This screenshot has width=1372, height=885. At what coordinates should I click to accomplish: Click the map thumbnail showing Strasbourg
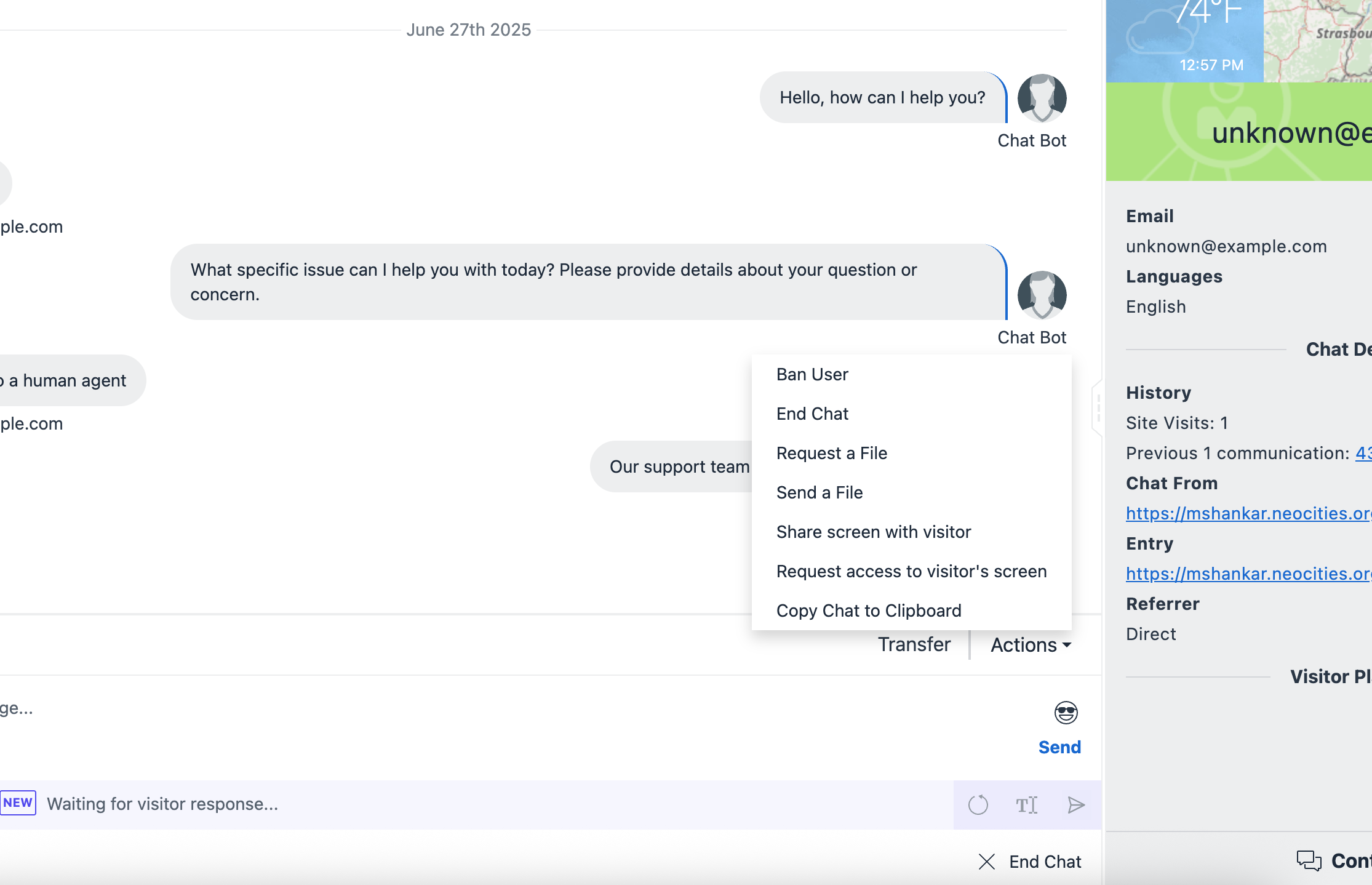1317,41
